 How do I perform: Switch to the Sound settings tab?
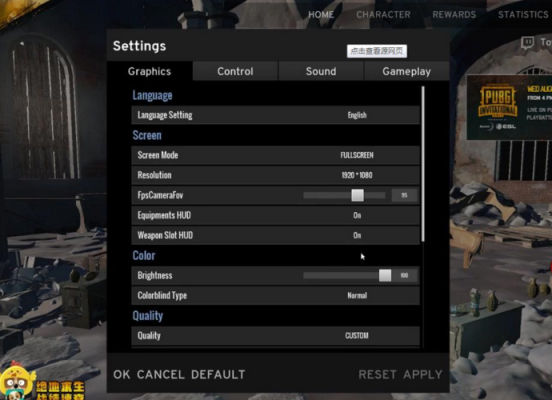click(x=321, y=71)
